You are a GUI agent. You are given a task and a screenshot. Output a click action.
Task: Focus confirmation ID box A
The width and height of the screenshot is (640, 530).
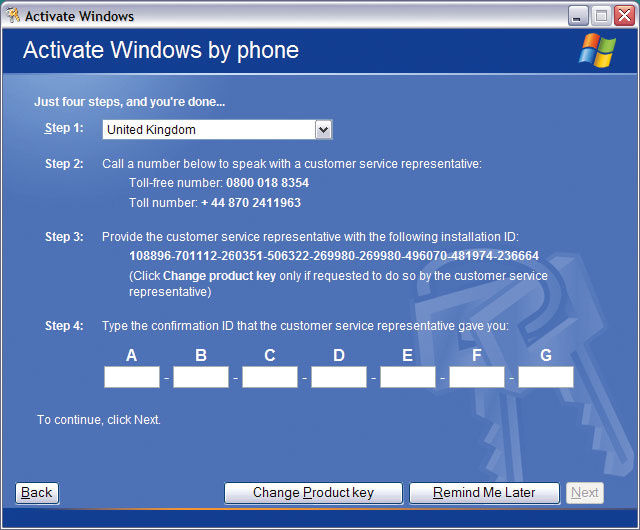pyautogui.click(x=132, y=377)
